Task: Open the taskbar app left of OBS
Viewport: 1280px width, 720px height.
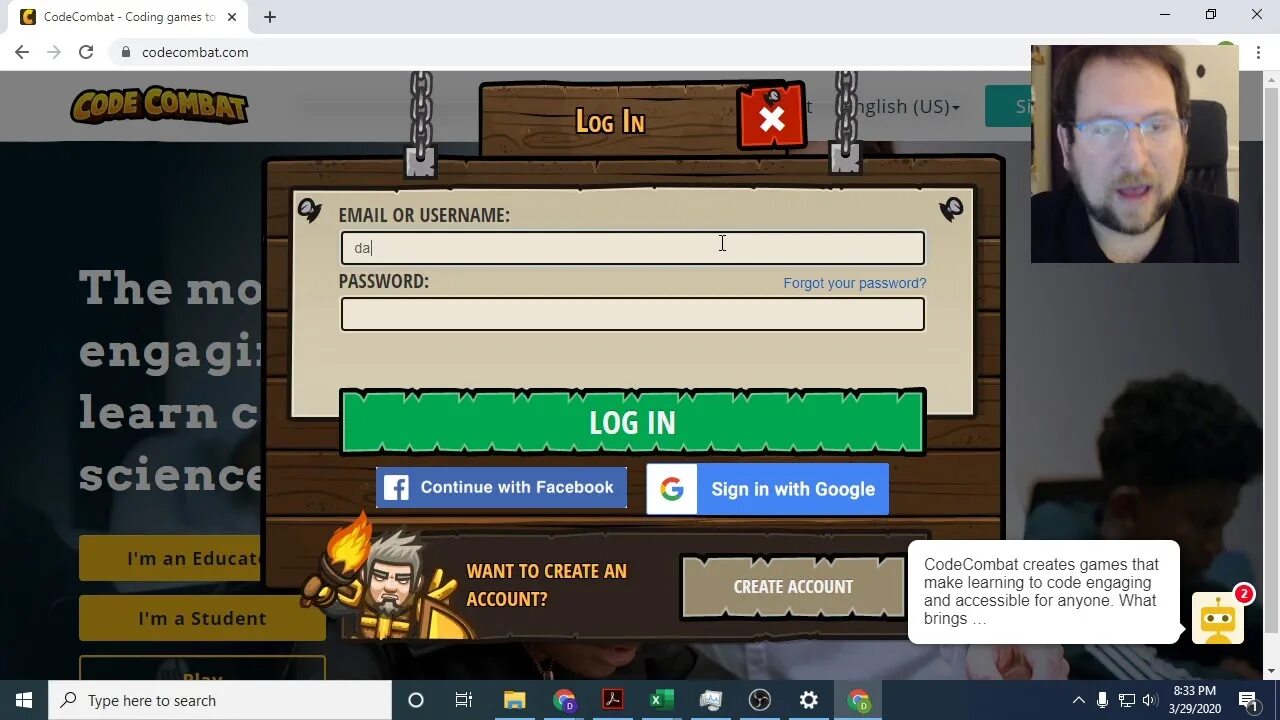Action: click(711, 700)
